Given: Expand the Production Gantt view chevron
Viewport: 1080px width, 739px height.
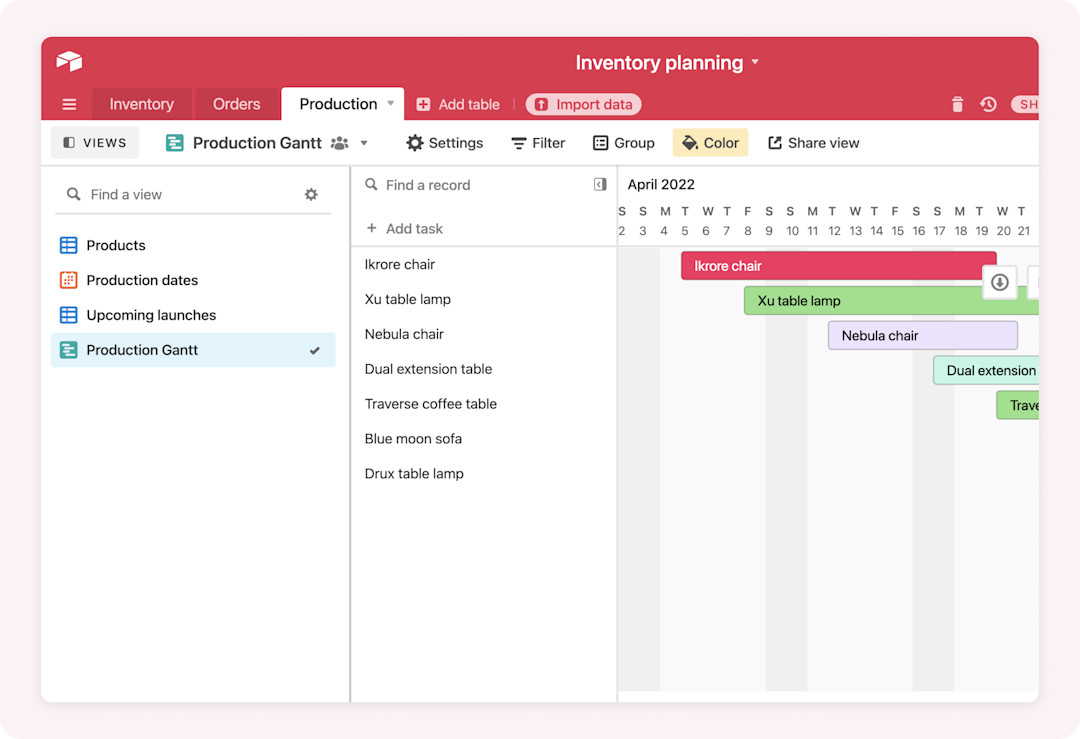Looking at the screenshot, I should 364,143.
